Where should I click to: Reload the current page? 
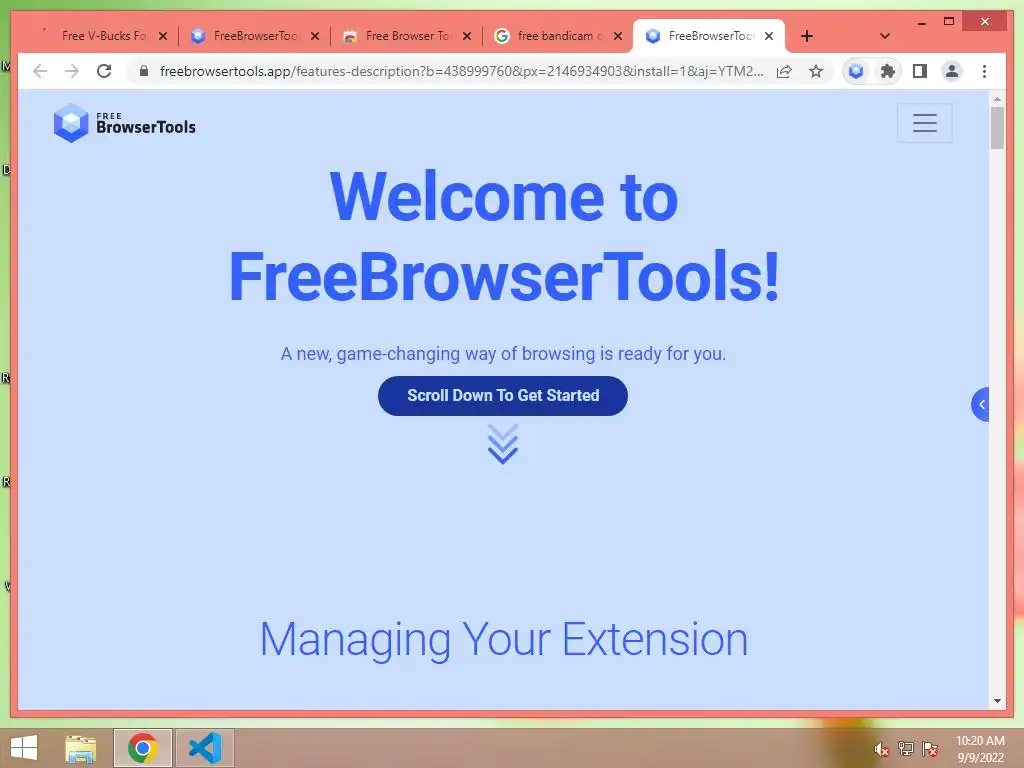pyautogui.click(x=104, y=71)
